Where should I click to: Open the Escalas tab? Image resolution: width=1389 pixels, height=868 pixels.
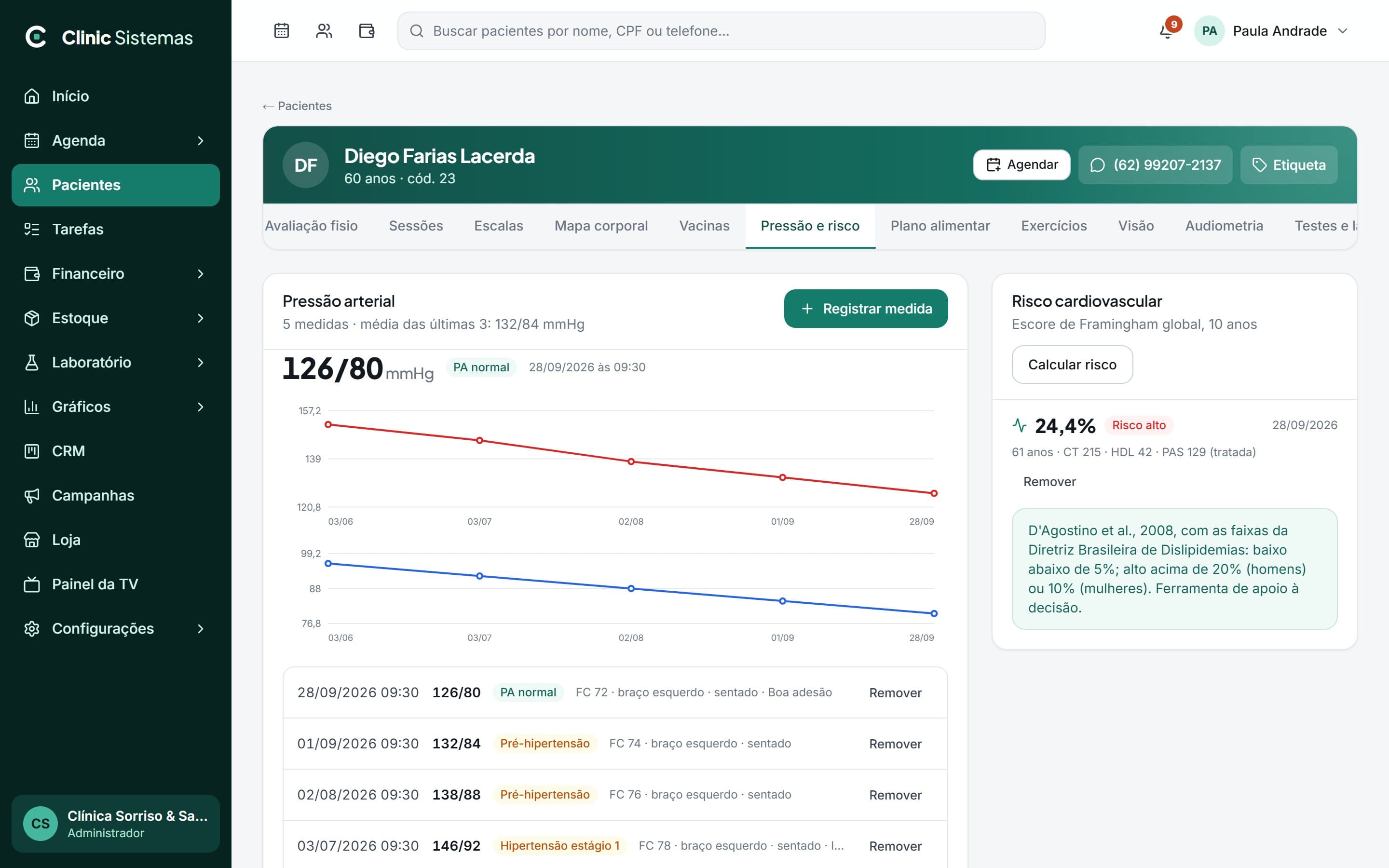pos(498,226)
